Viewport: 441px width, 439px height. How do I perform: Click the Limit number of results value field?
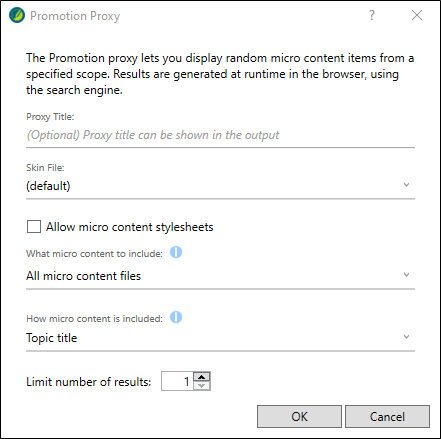click(177, 381)
